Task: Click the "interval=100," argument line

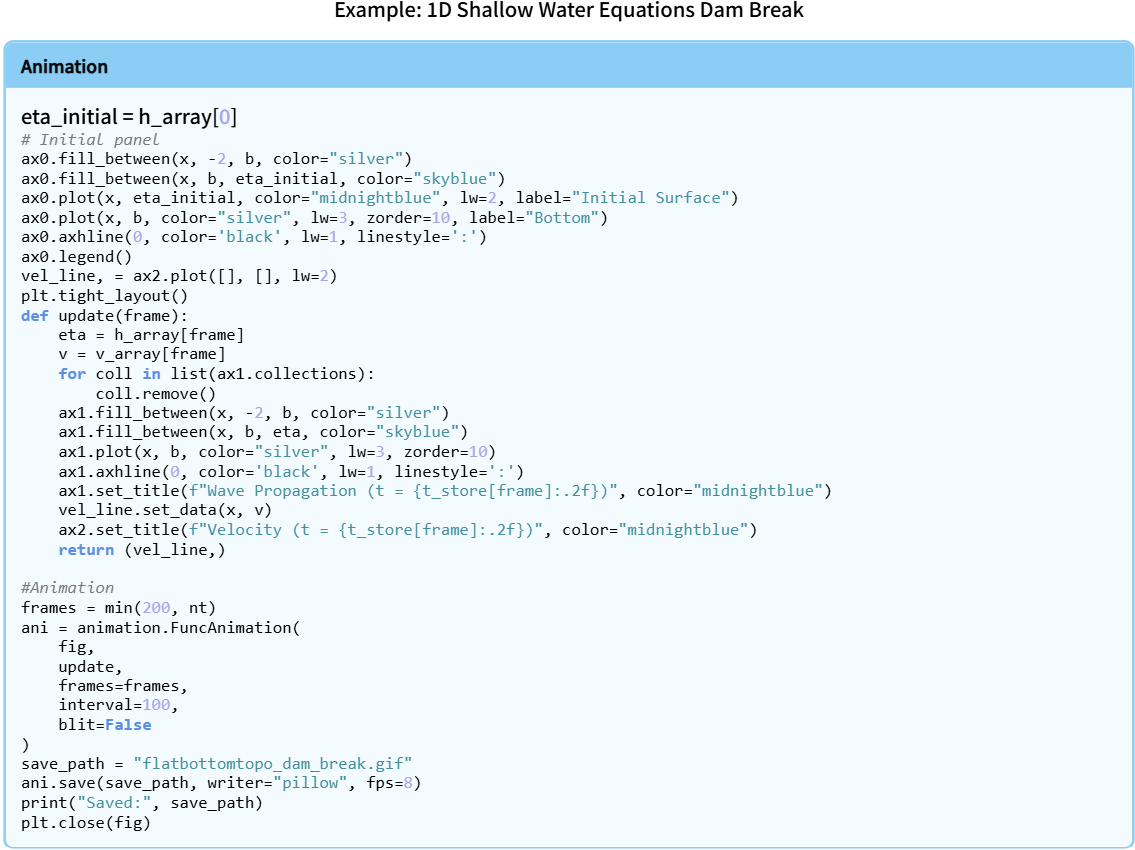Action: (118, 705)
